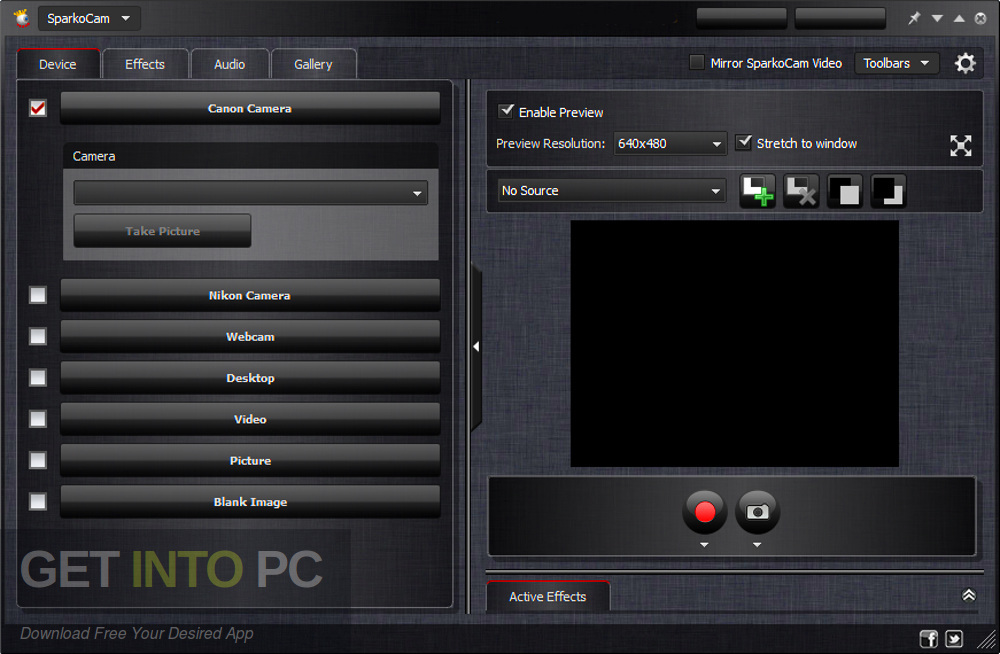Click the Nikon Camera button
1000x654 pixels.
click(250, 295)
